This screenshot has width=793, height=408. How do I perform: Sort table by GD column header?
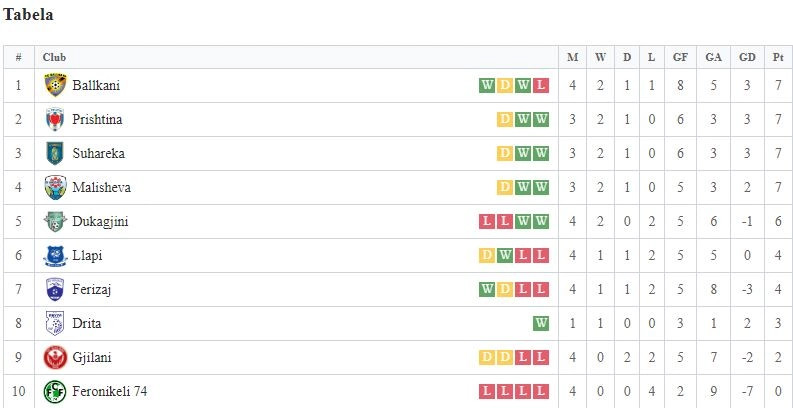747,57
